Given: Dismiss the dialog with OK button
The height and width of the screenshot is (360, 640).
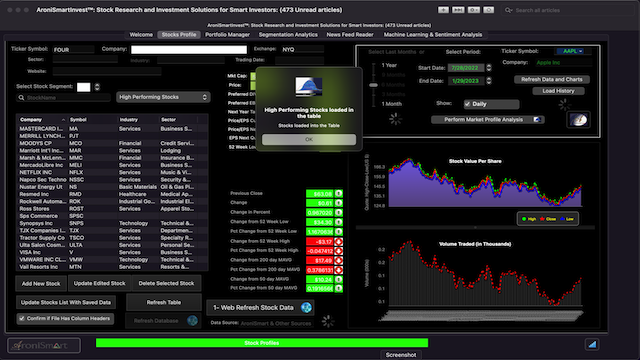Looking at the screenshot, I should (309, 139).
